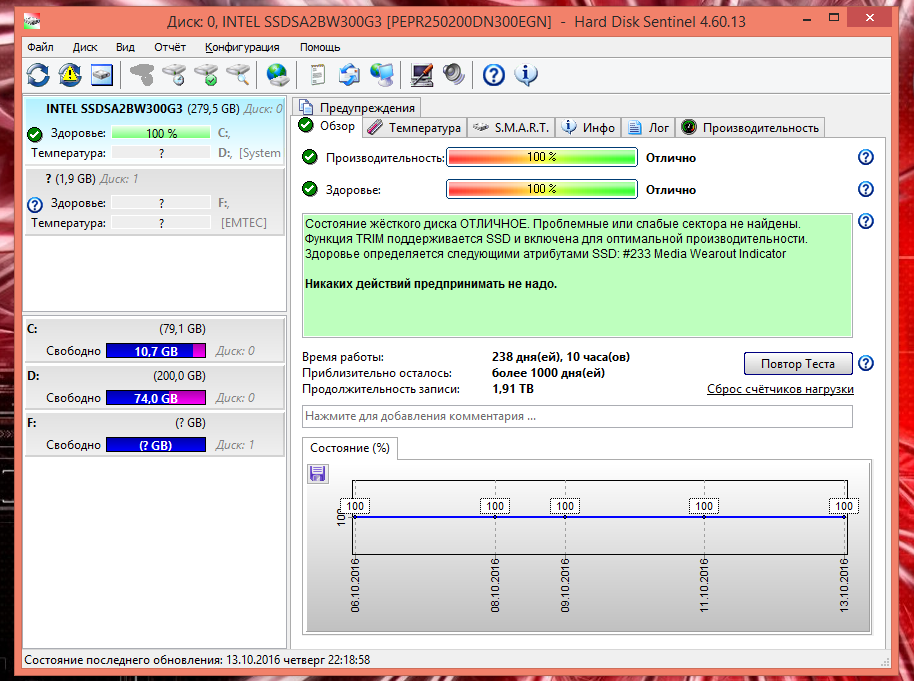Click the comment input field
The image size is (914, 681).
[x=577, y=416]
